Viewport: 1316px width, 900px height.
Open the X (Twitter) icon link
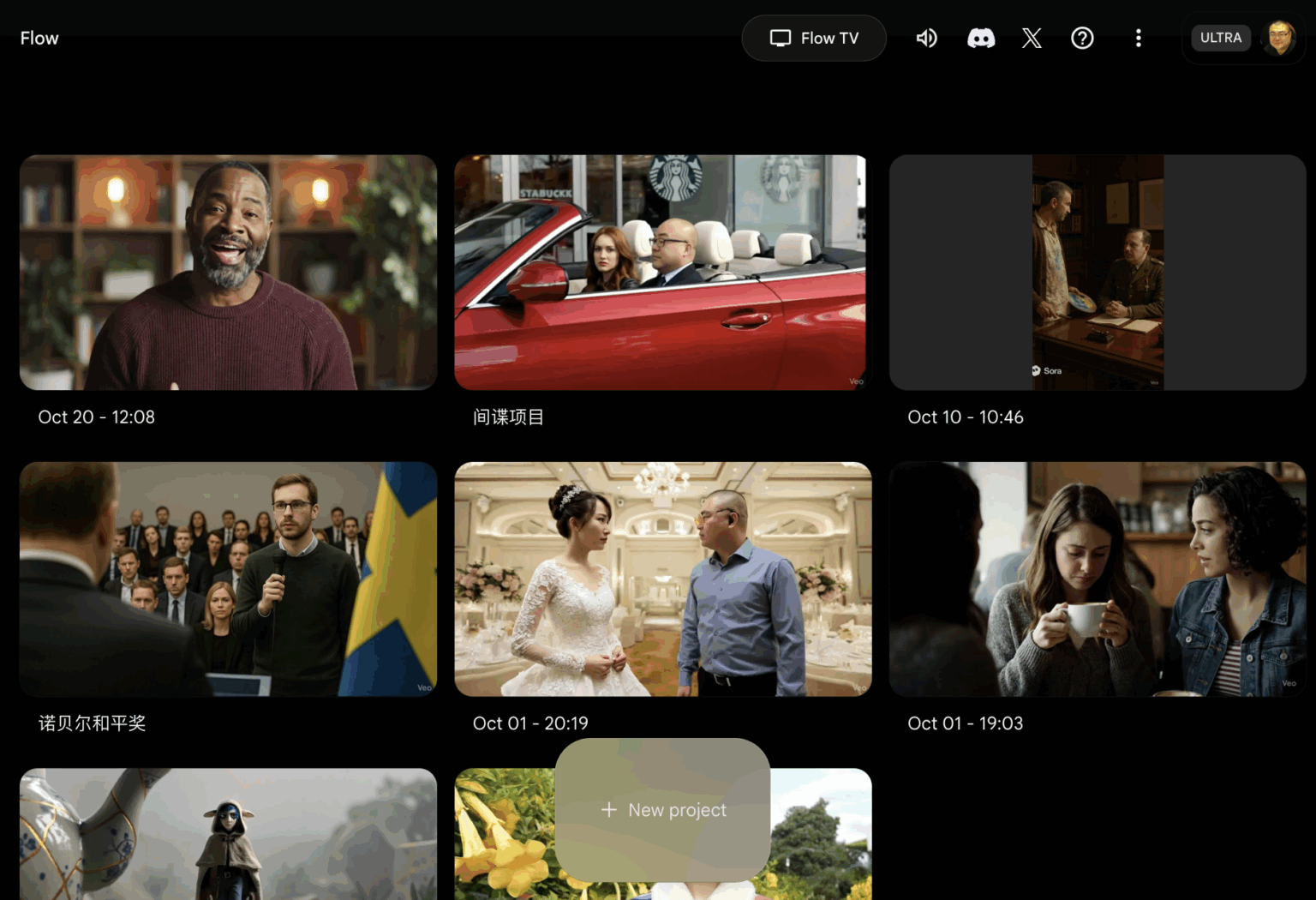1032,38
